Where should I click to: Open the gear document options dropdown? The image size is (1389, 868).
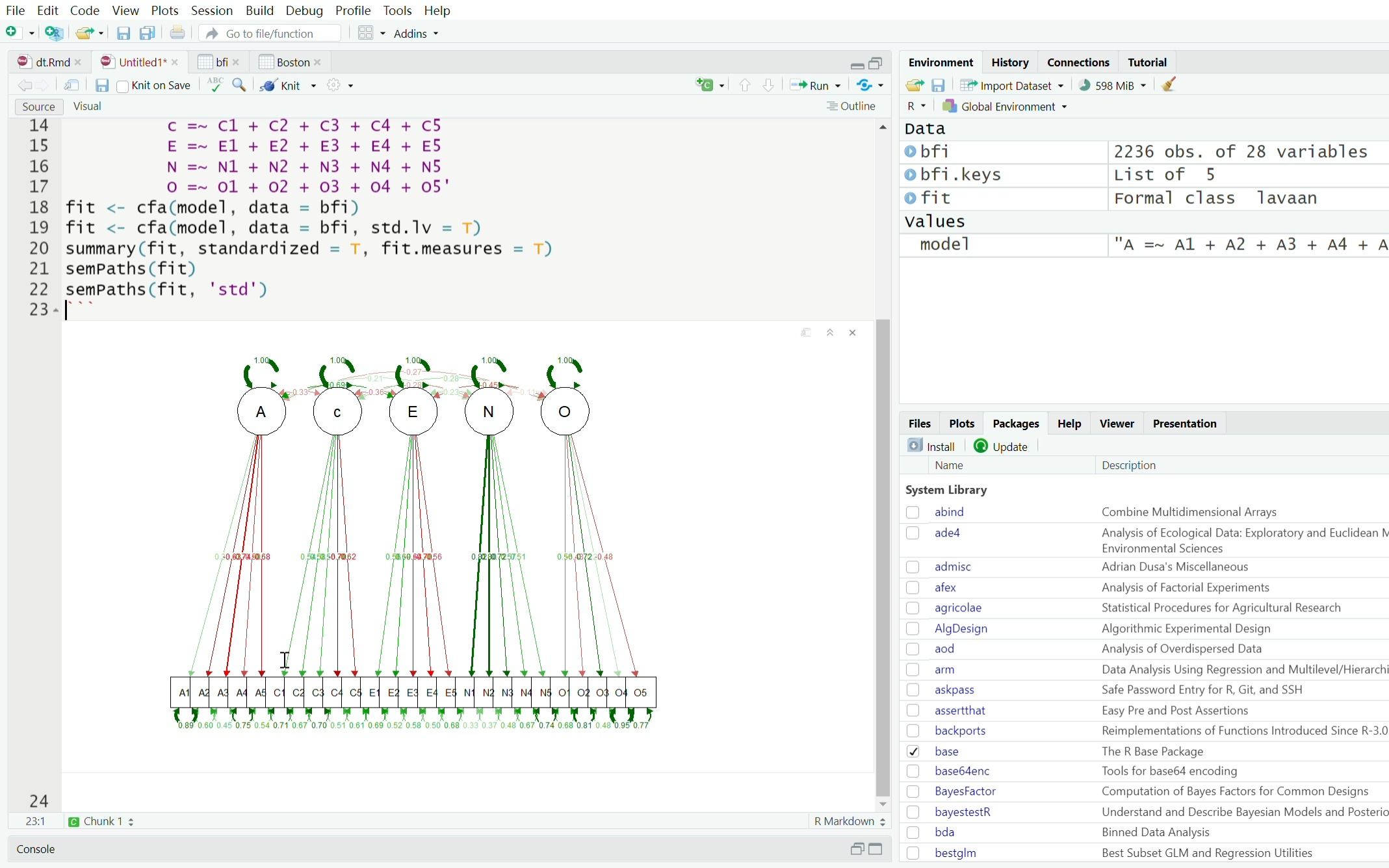340,85
